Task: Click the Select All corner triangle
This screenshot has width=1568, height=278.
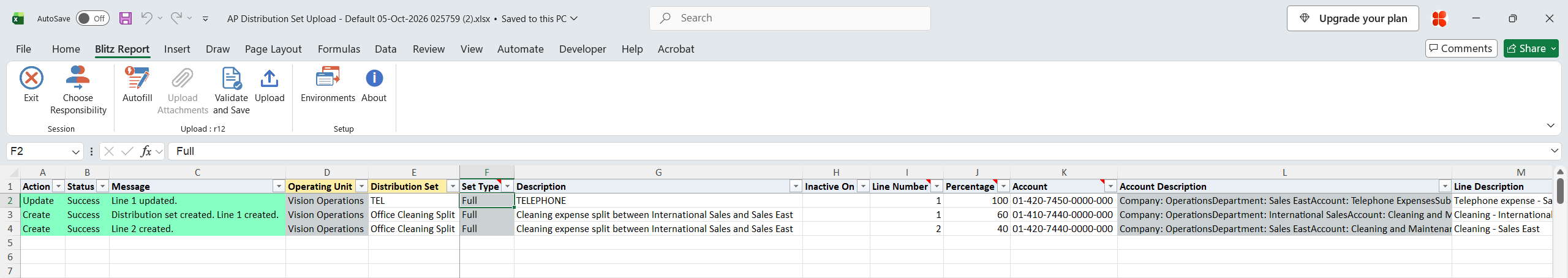Action: pos(13,173)
